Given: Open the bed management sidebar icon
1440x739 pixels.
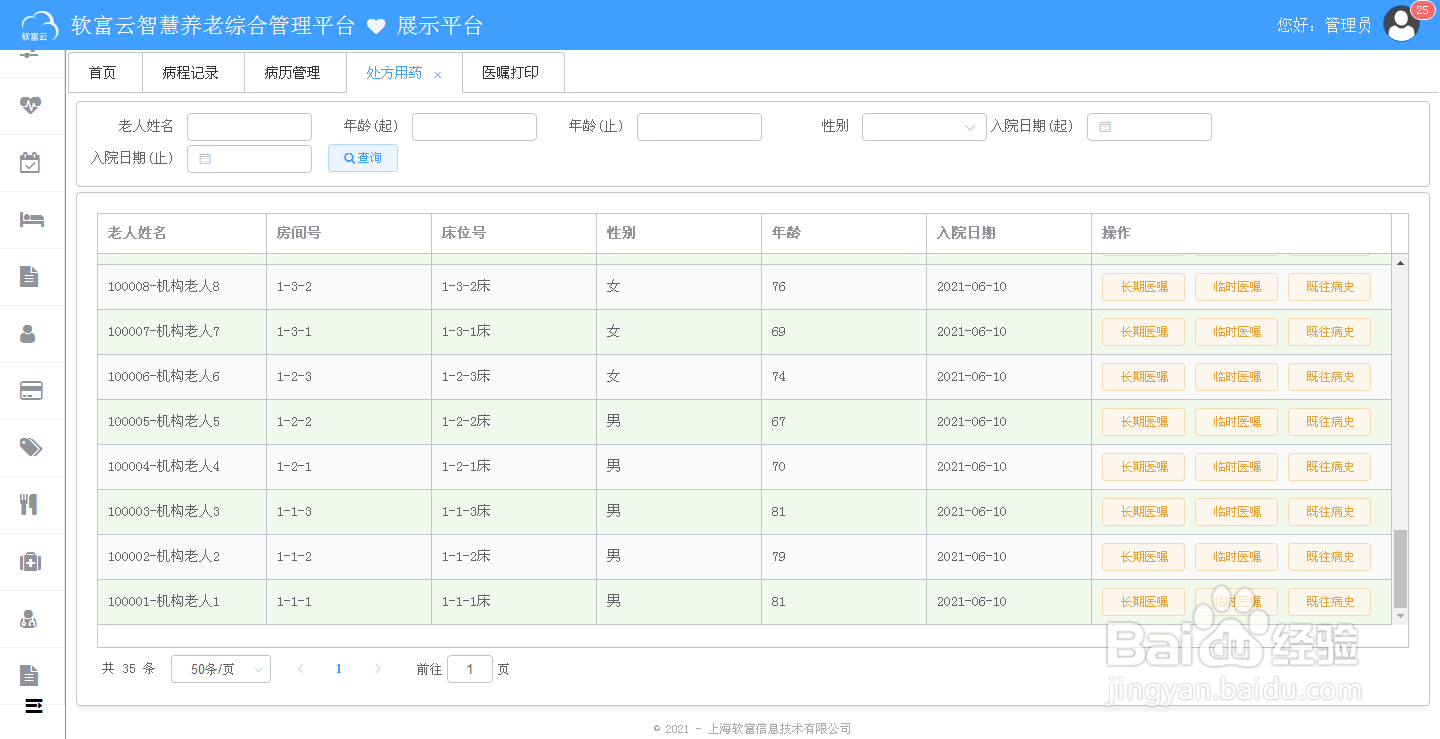Looking at the screenshot, I should point(31,219).
